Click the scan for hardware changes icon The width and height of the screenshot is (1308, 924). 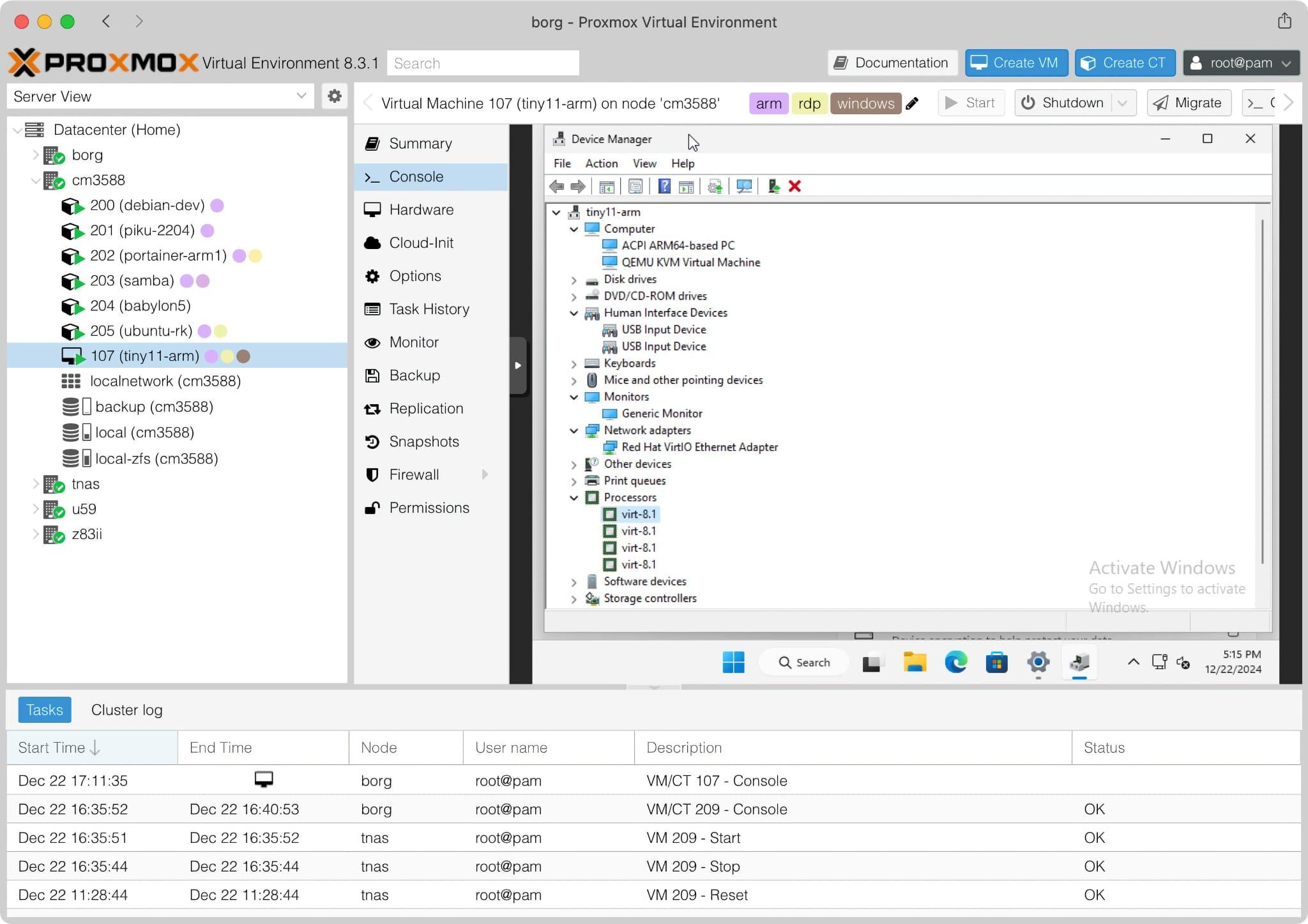pos(744,186)
